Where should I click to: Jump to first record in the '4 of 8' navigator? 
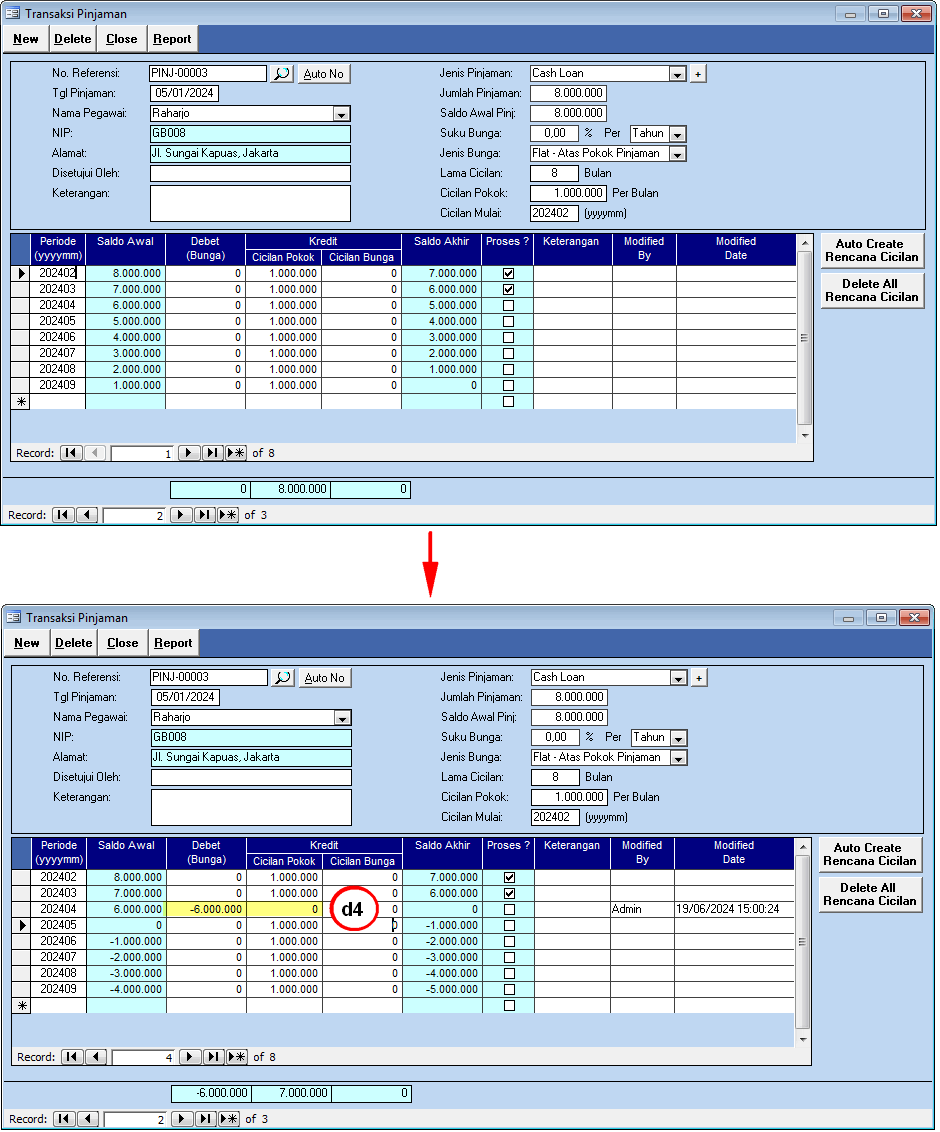pyautogui.click(x=72, y=1057)
